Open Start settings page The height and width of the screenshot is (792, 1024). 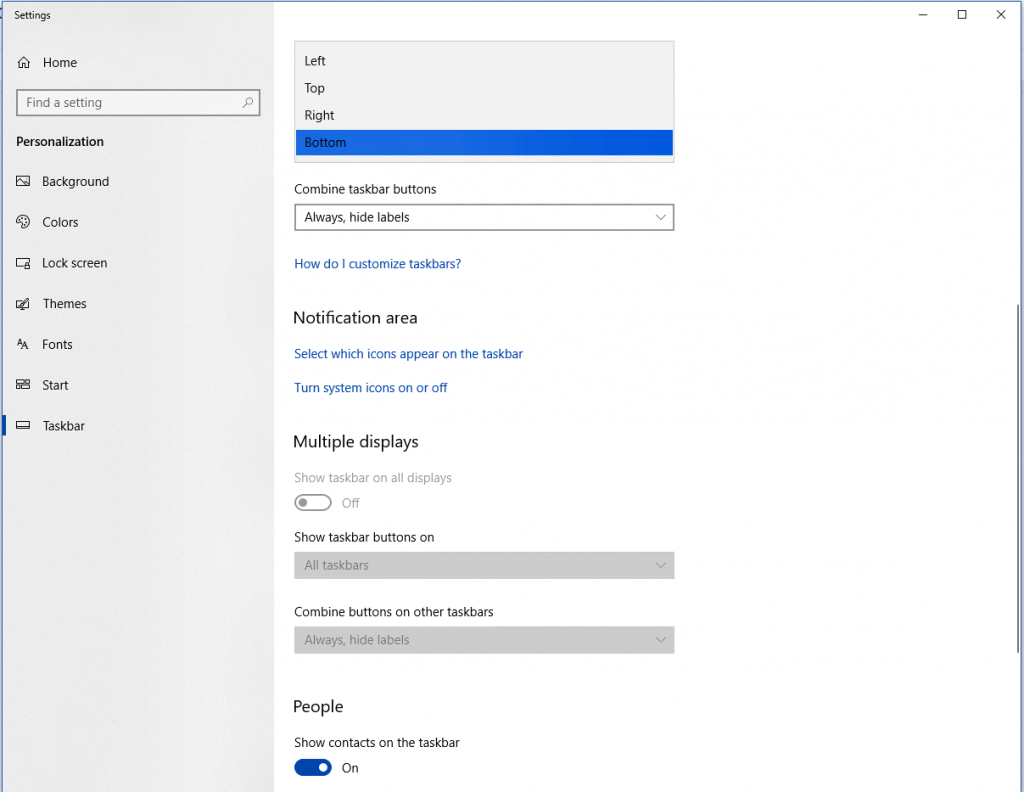point(55,385)
